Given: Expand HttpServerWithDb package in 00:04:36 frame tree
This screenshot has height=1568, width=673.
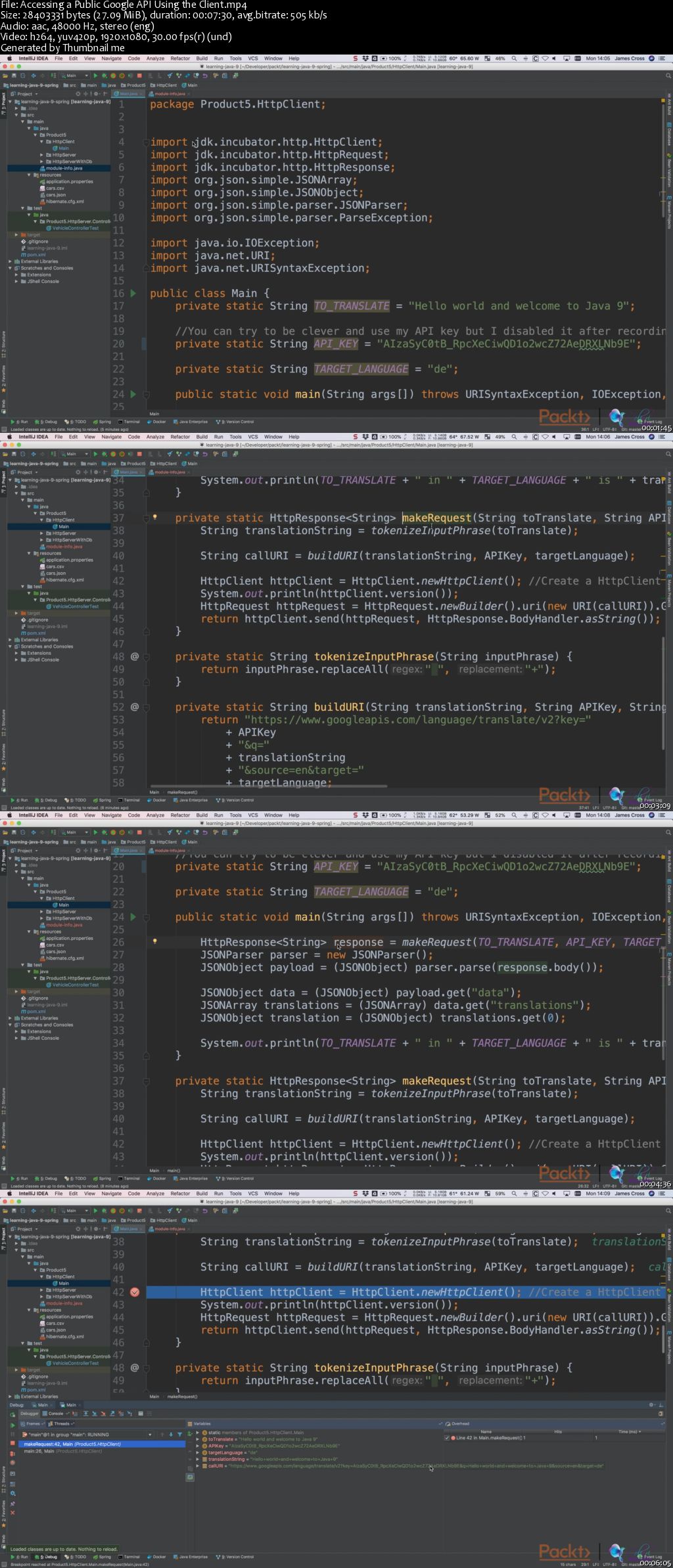Looking at the screenshot, I should tap(41, 918).
